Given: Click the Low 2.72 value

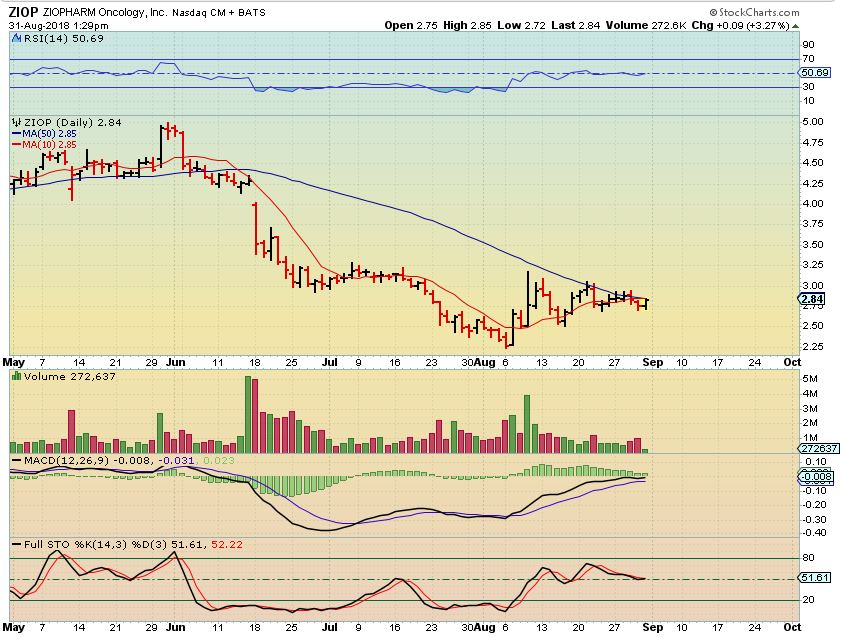Looking at the screenshot, I should coord(522,25).
